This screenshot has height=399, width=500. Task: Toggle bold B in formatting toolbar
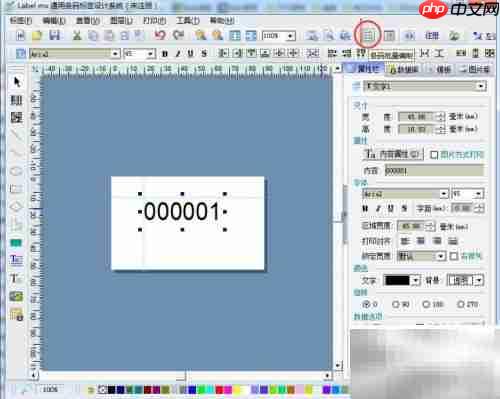(x=164, y=54)
